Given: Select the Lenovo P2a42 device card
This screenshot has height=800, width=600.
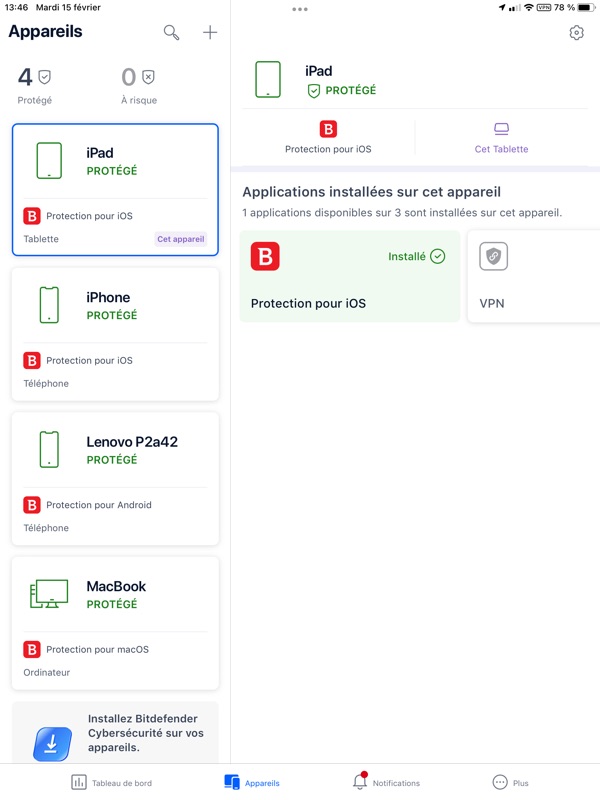Looking at the screenshot, I should [115, 479].
